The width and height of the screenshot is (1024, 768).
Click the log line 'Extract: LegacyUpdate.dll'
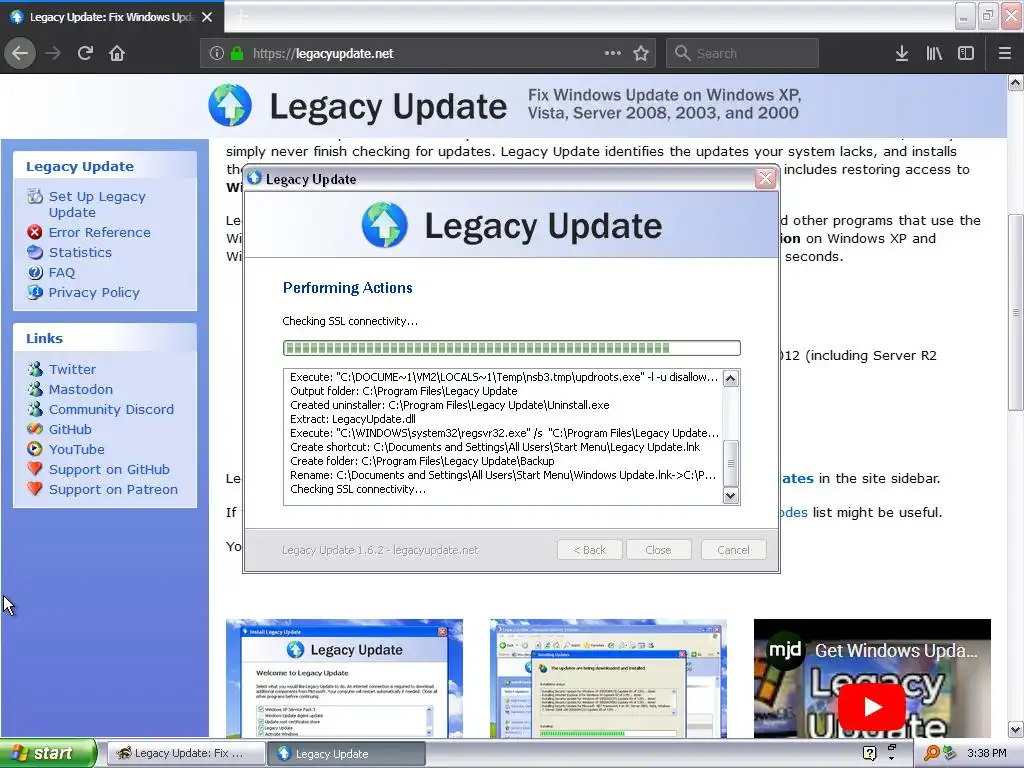[x=353, y=419]
